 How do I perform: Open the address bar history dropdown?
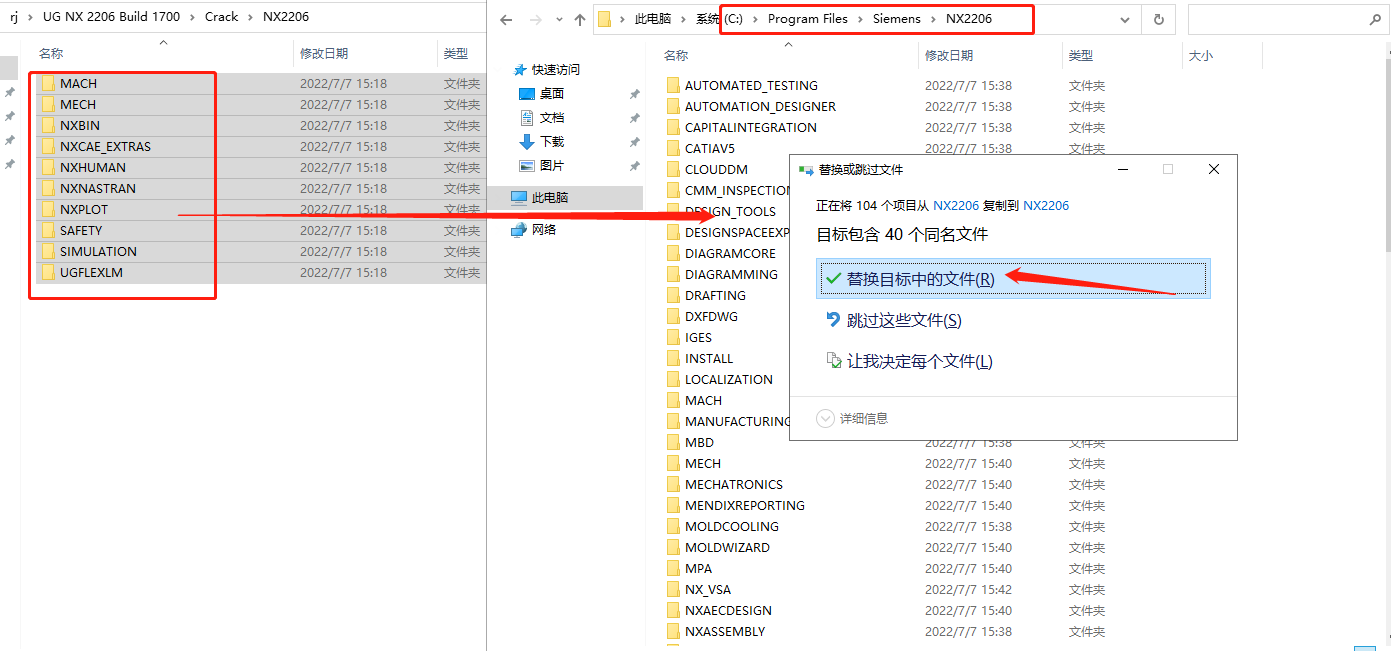1124,19
